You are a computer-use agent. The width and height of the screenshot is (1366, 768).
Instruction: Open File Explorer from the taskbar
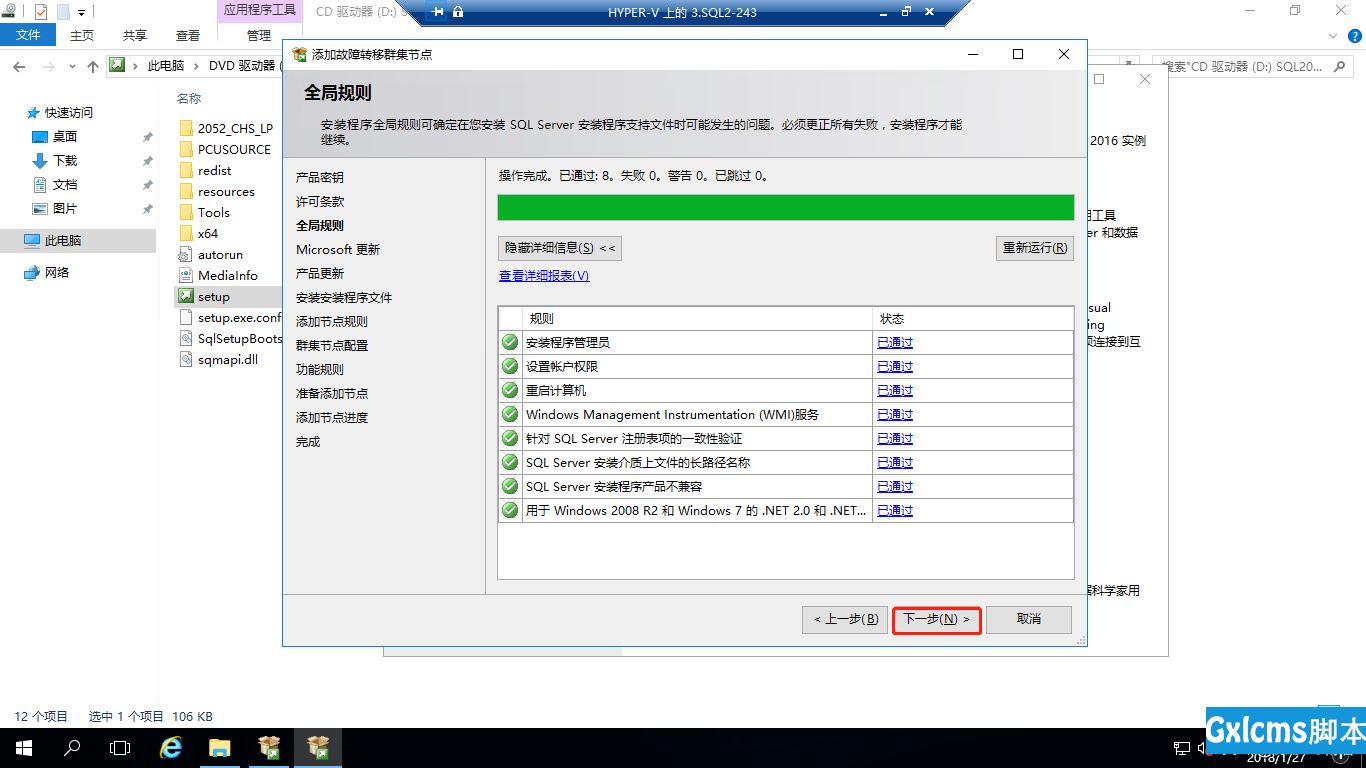tap(220, 747)
